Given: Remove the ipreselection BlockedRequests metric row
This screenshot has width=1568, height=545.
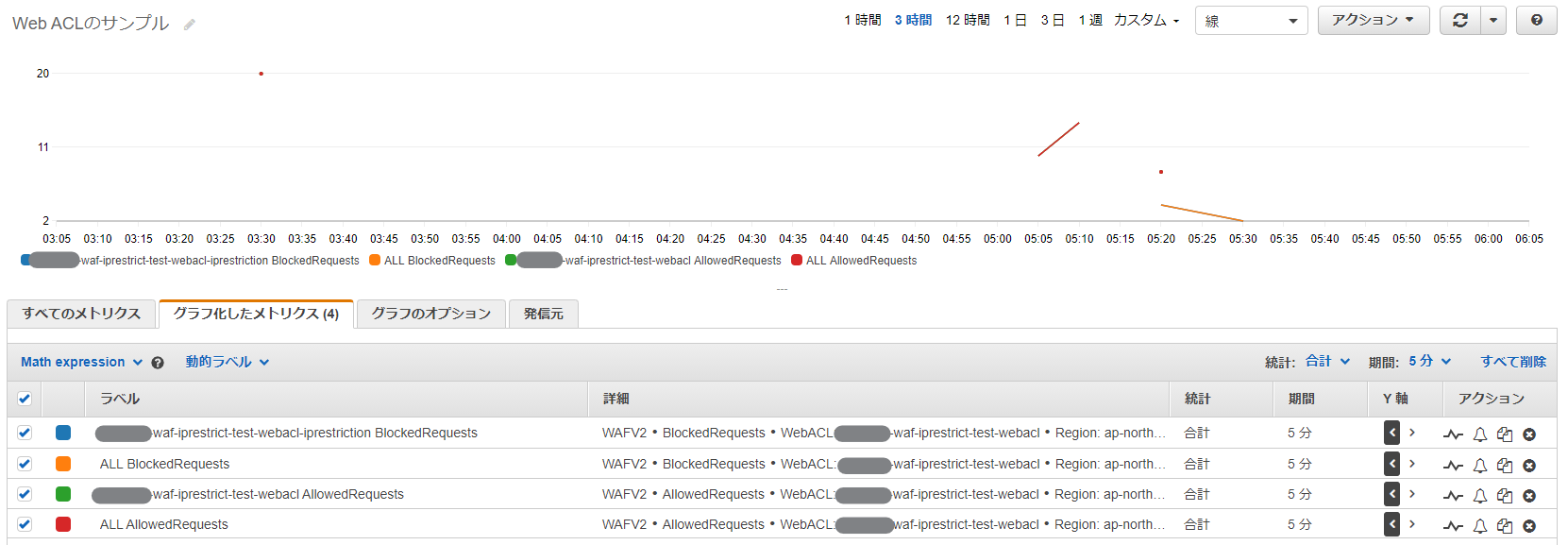Looking at the screenshot, I should [x=1529, y=434].
